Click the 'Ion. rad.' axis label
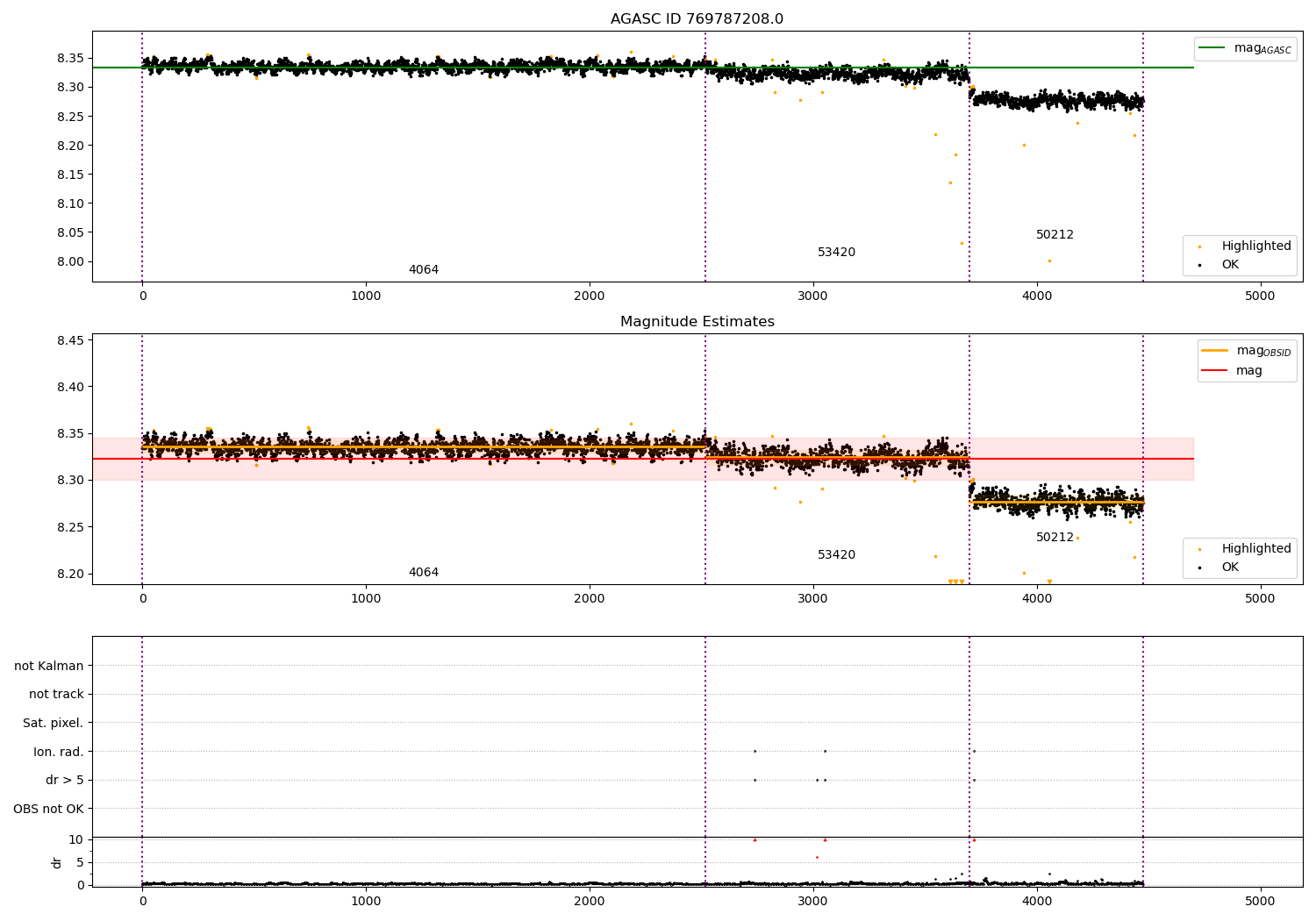The image size is (1316, 921). pyautogui.click(x=59, y=752)
